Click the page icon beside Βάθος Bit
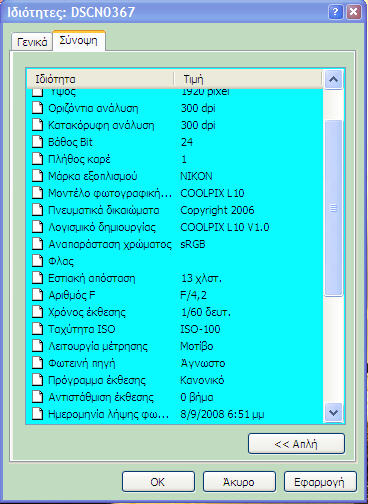Screen dimensions: 368x504 tap(38, 142)
